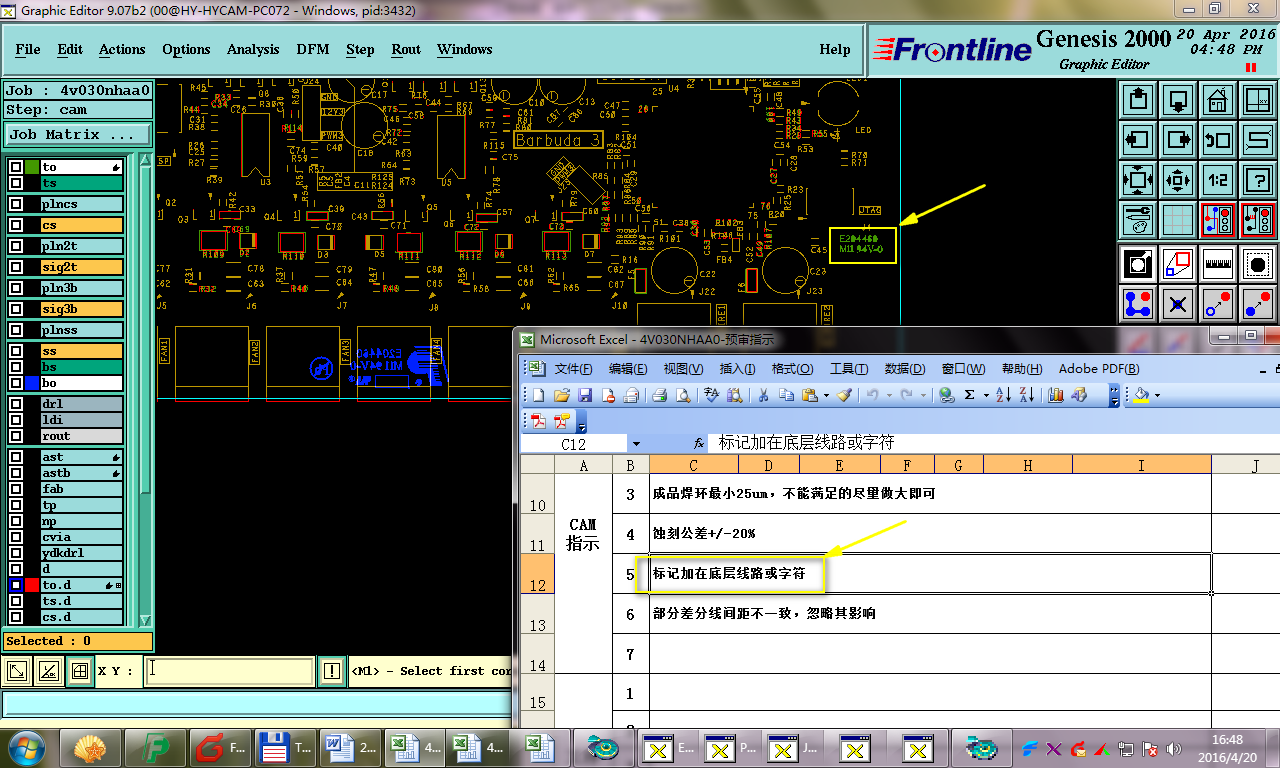Click the ruler measurement tool icon
The image size is (1280, 768).
[x=1217, y=264]
